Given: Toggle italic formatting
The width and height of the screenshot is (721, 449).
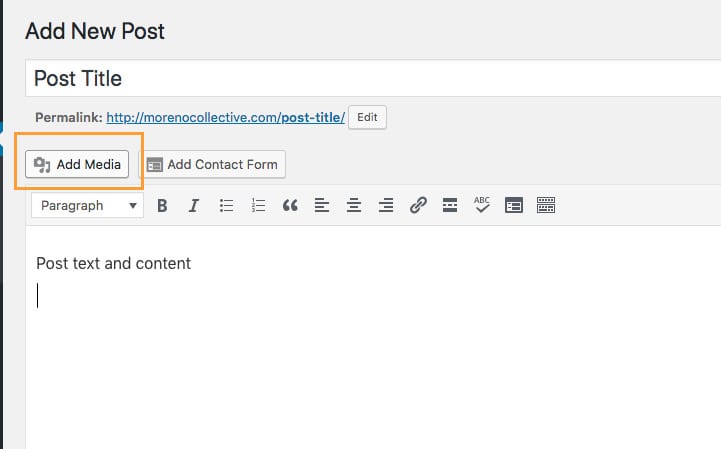Looking at the screenshot, I should (x=194, y=205).
